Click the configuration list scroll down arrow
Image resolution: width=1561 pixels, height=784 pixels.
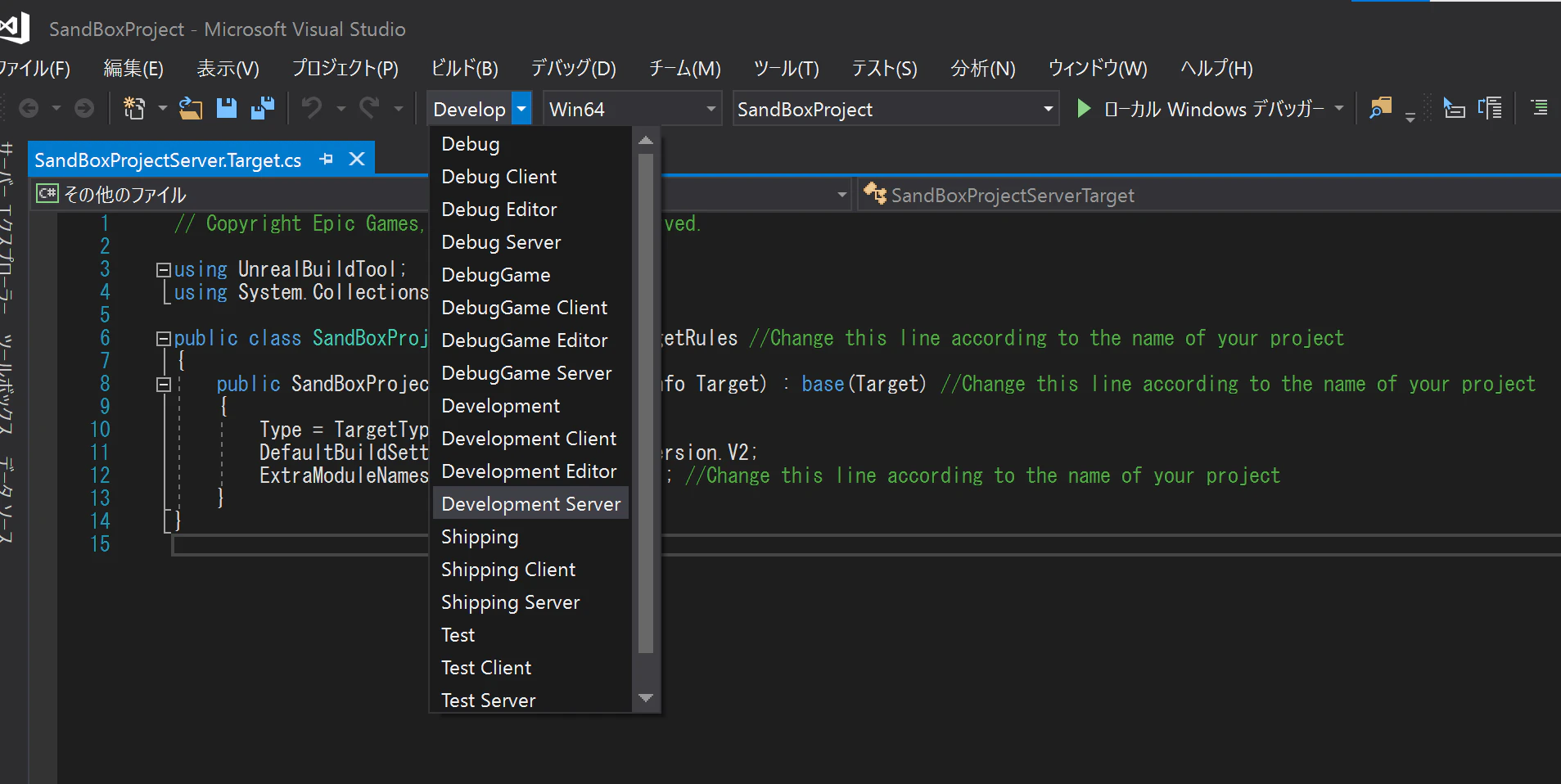(646, 698)
